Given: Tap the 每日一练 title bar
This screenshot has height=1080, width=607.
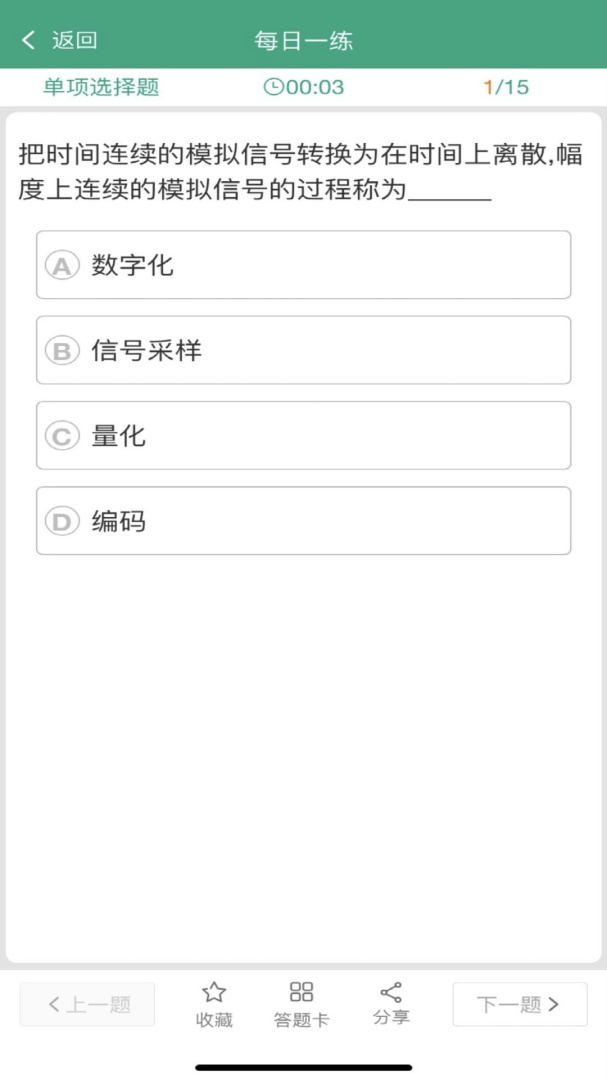Looking at the screenshot, I should tap(303, 38).
